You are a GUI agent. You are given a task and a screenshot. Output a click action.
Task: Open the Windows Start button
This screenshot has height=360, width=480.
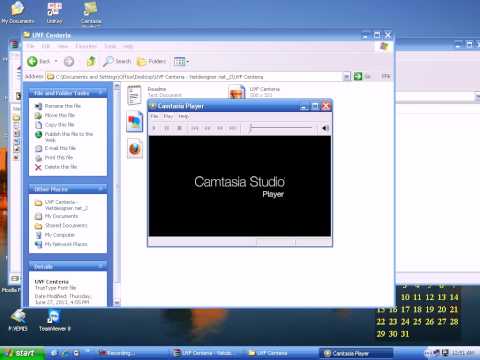pyautogui.click(x=22, y=353)
